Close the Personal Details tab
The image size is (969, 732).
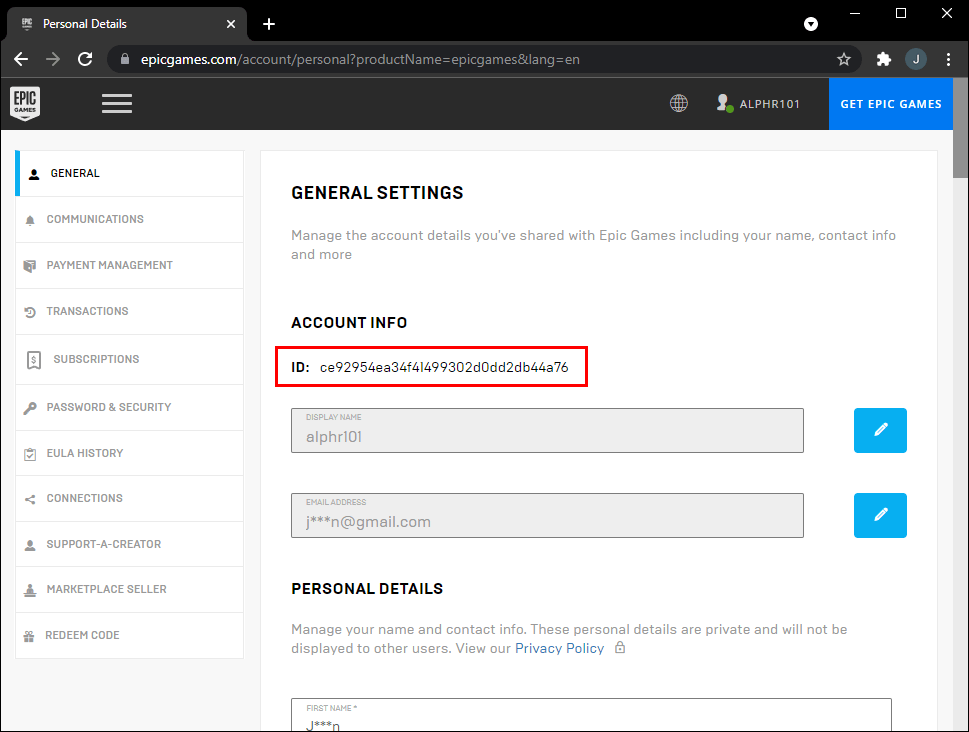[x=231, y=24]
